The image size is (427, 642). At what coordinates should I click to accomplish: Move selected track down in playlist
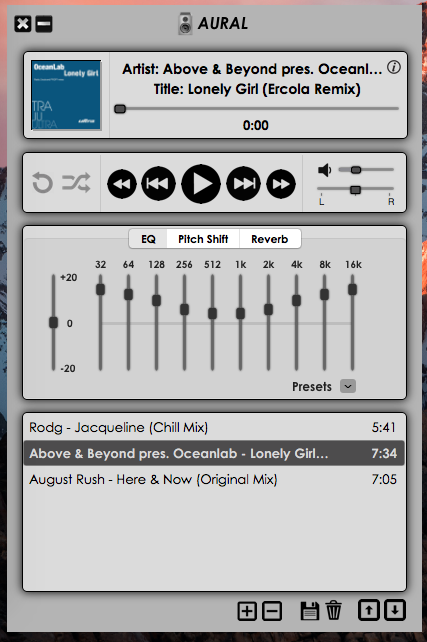395,610
